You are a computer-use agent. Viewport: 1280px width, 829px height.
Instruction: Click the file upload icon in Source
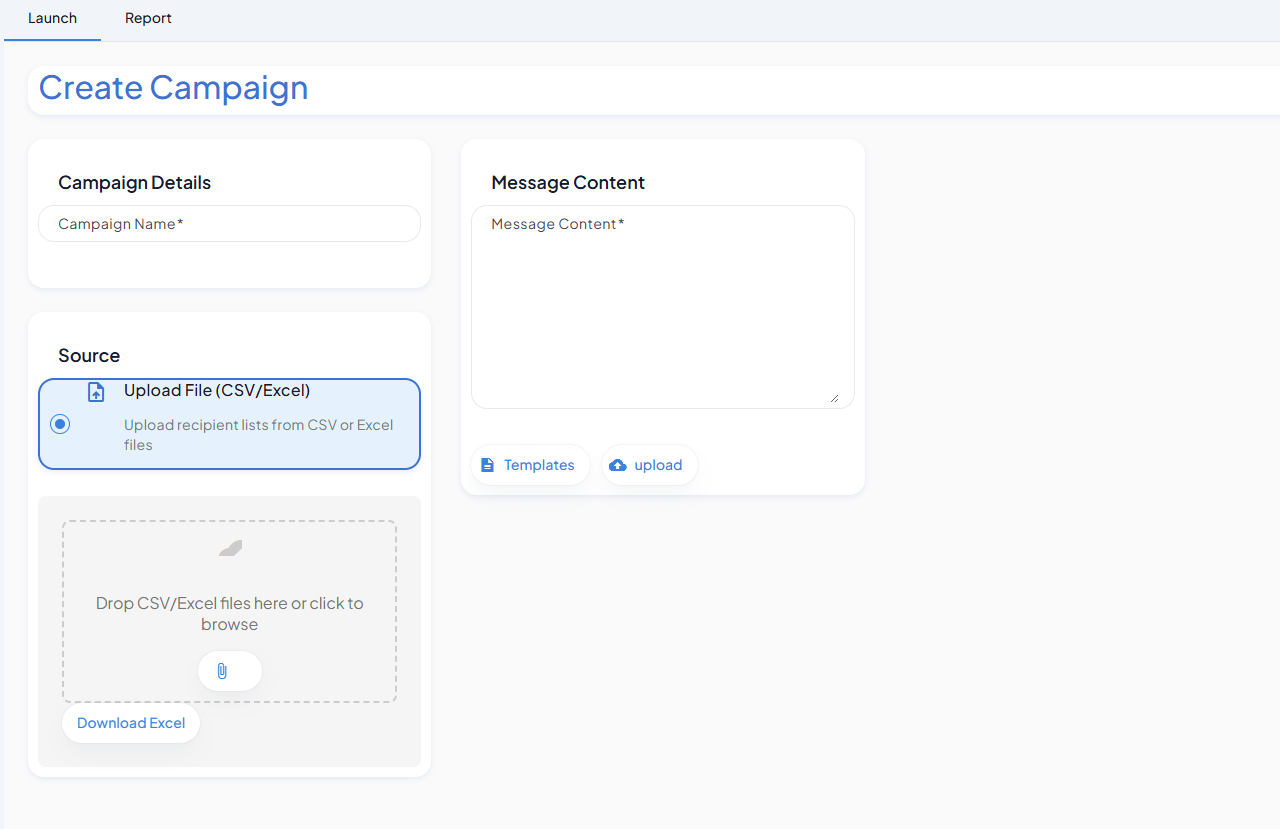click(x=96, y=392)
